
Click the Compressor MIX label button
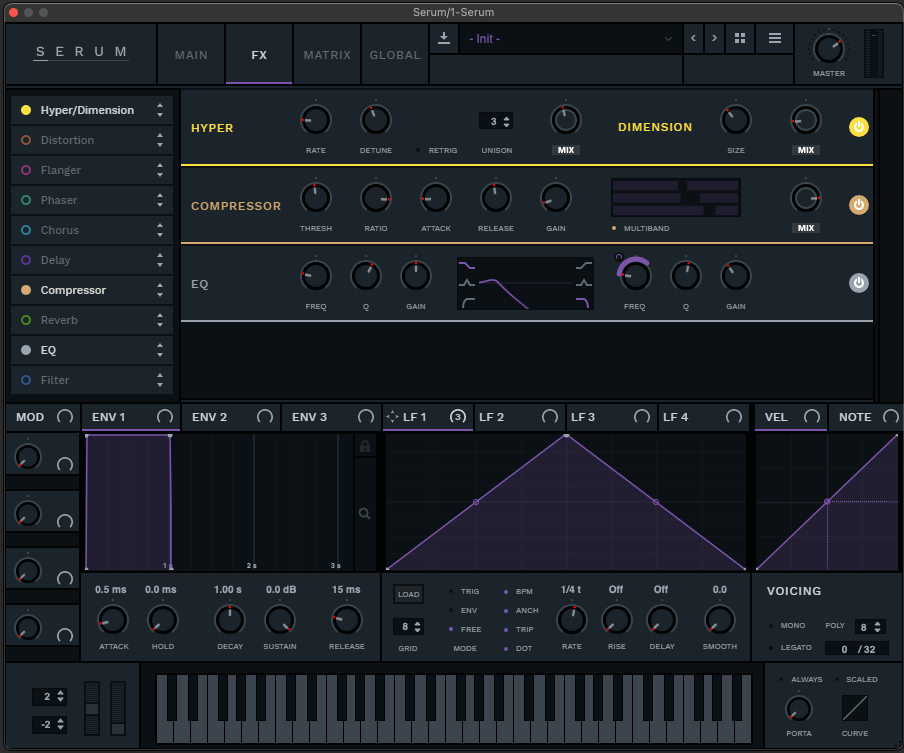point(805,228)
